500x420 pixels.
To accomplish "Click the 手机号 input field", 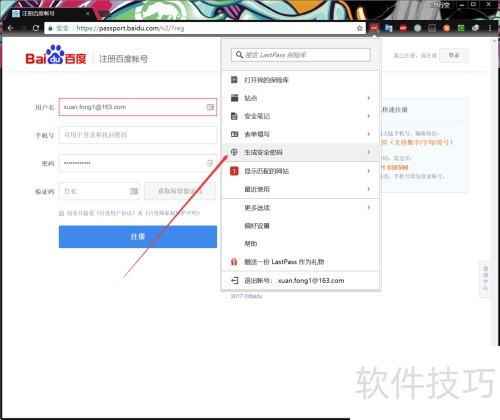I will [x=138, y=135].
